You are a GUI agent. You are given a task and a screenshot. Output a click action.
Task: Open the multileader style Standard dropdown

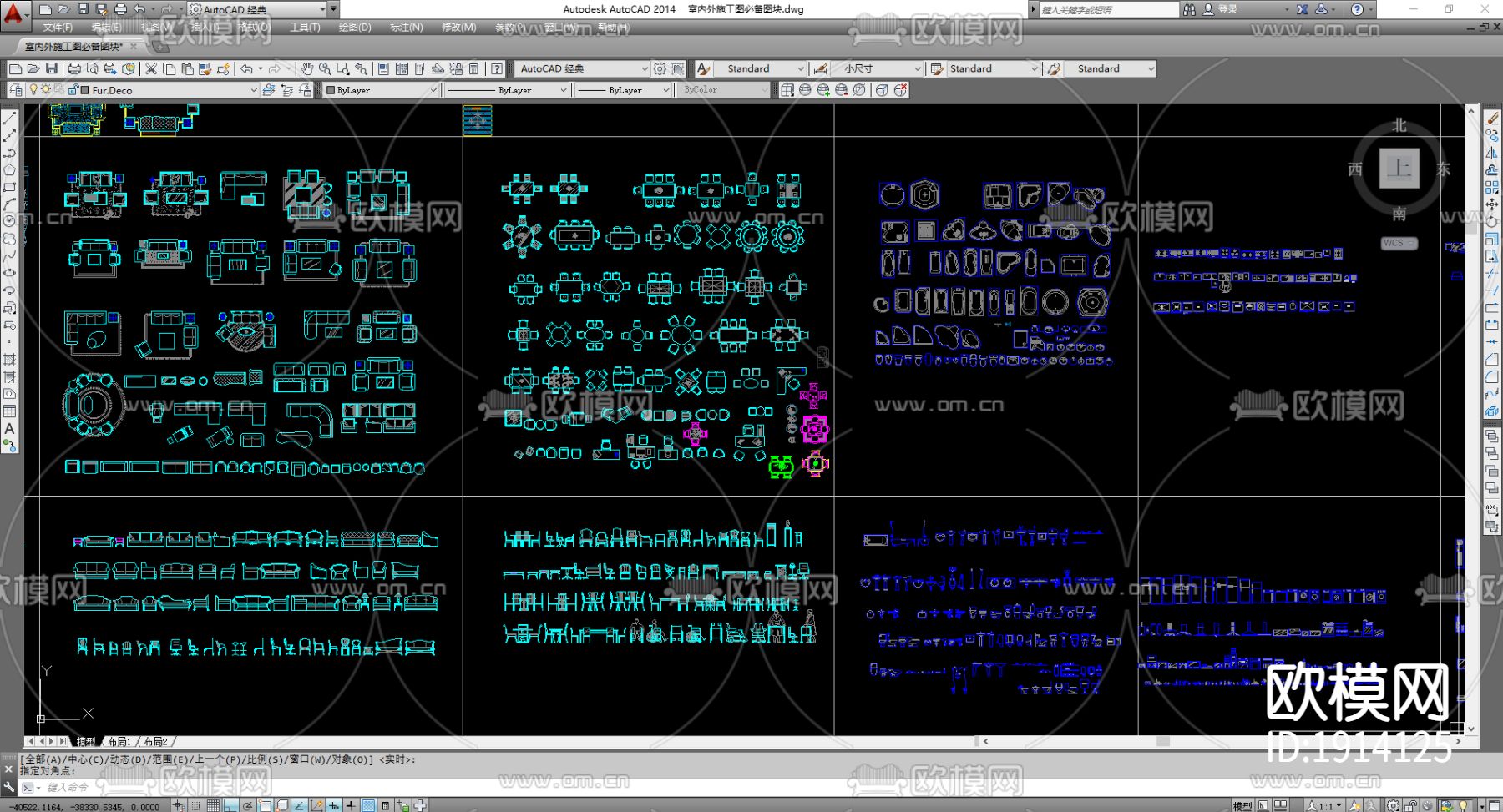click(1151, 68)
